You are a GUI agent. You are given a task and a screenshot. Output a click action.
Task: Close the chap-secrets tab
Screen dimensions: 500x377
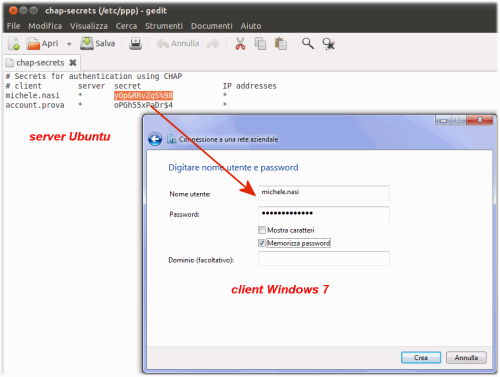pyautogui.click(x=73, y=62)
